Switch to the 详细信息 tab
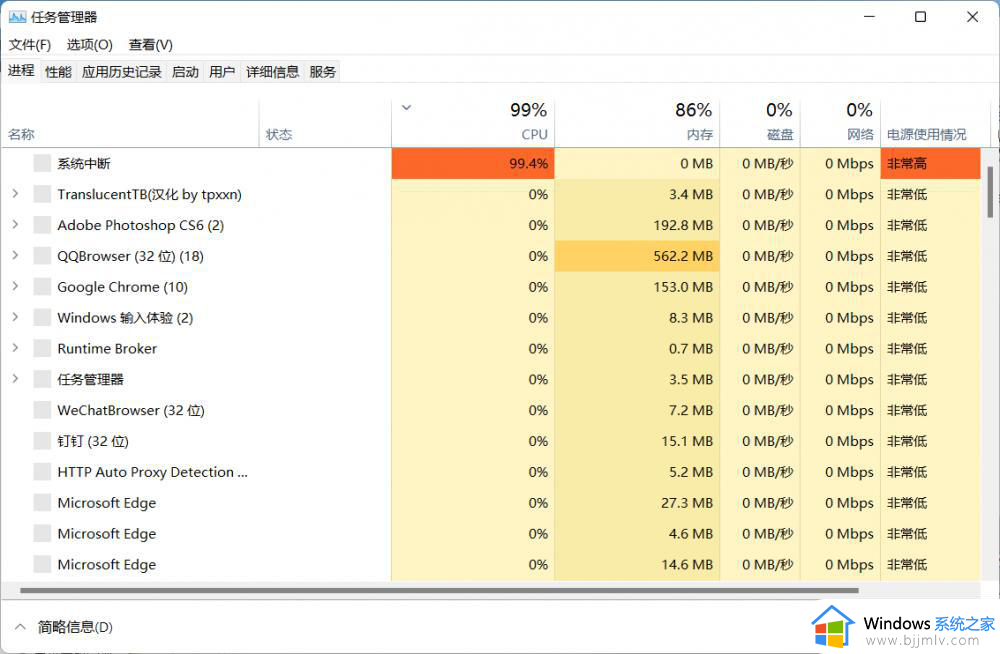The height and width of the screenshot is (654, 1000). point(272,71)
